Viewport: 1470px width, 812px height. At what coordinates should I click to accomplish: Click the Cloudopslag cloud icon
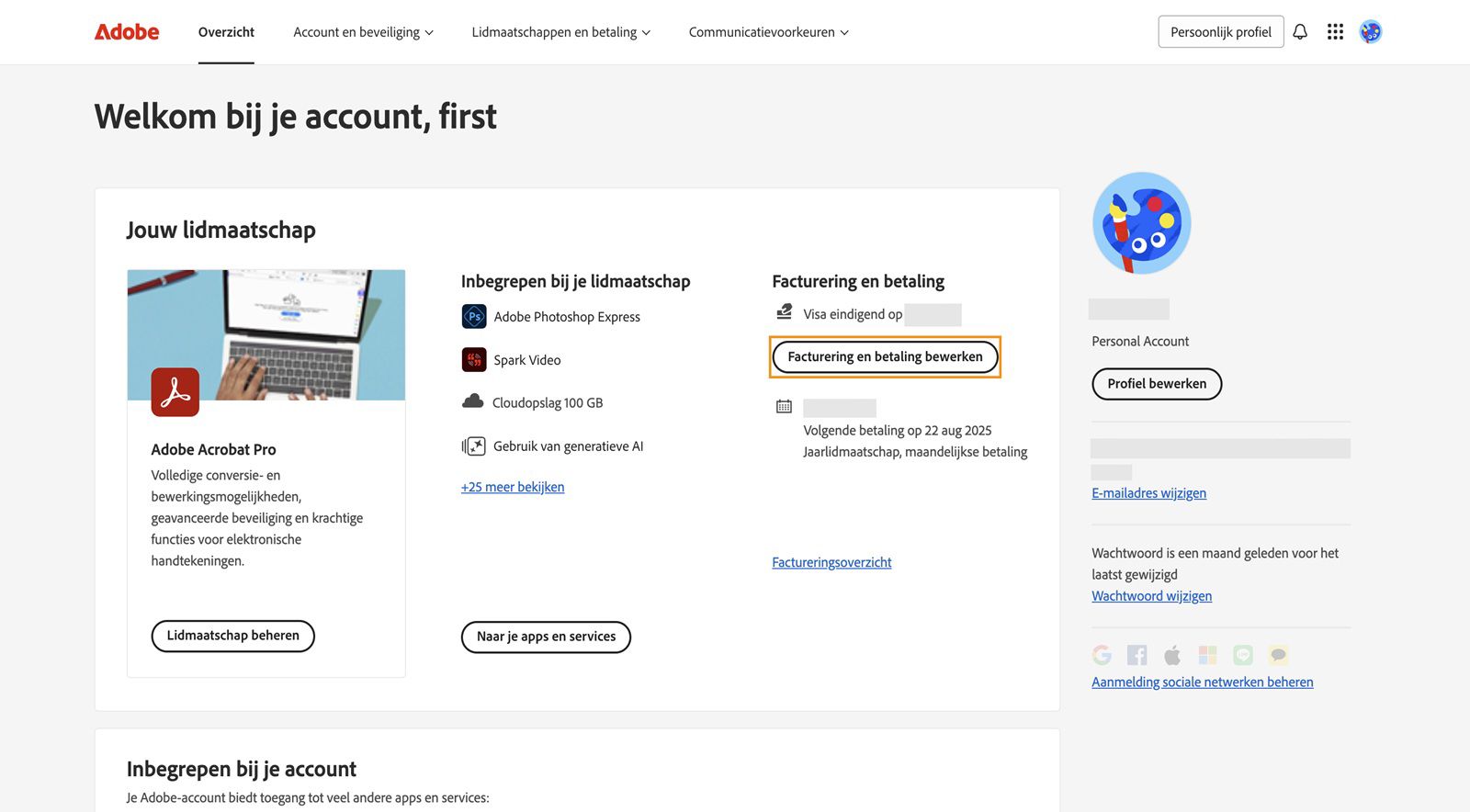click(x=473, y=402)
